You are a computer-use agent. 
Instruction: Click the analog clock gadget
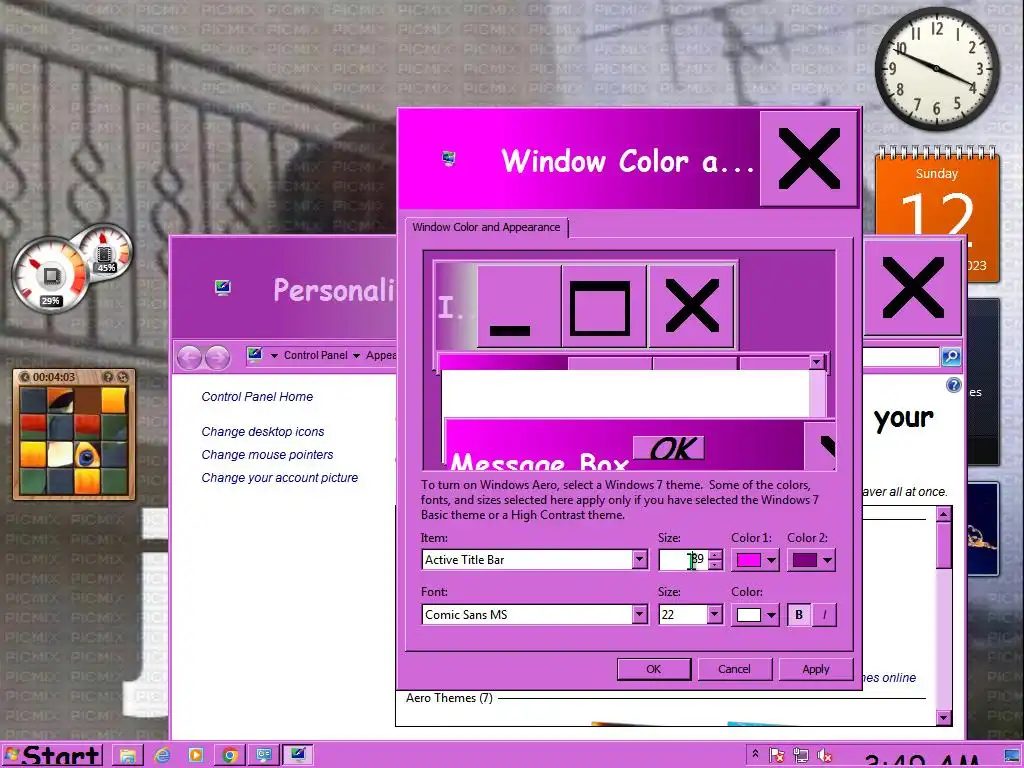coord(937,69)
